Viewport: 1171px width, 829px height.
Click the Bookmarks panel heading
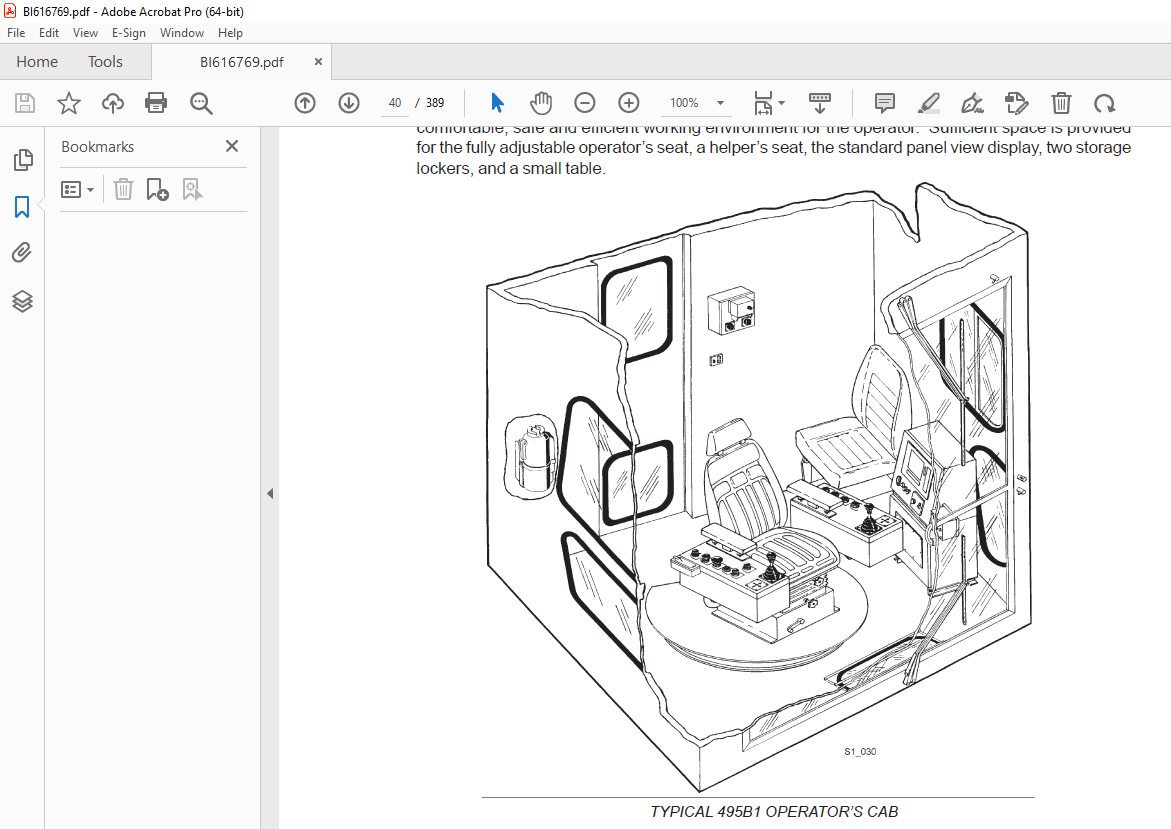98,146
